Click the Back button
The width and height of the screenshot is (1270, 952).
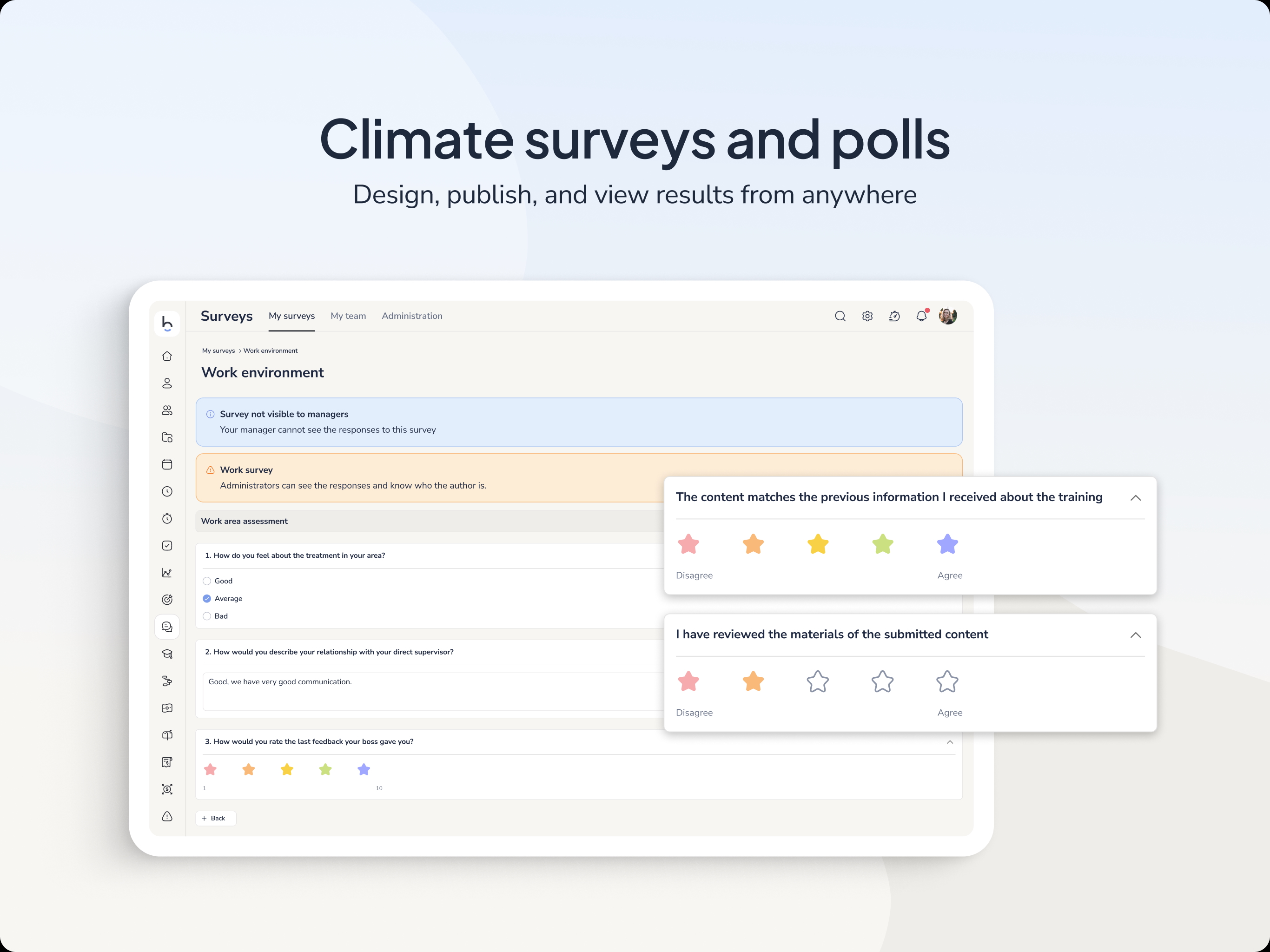click(x=216, y=818)
